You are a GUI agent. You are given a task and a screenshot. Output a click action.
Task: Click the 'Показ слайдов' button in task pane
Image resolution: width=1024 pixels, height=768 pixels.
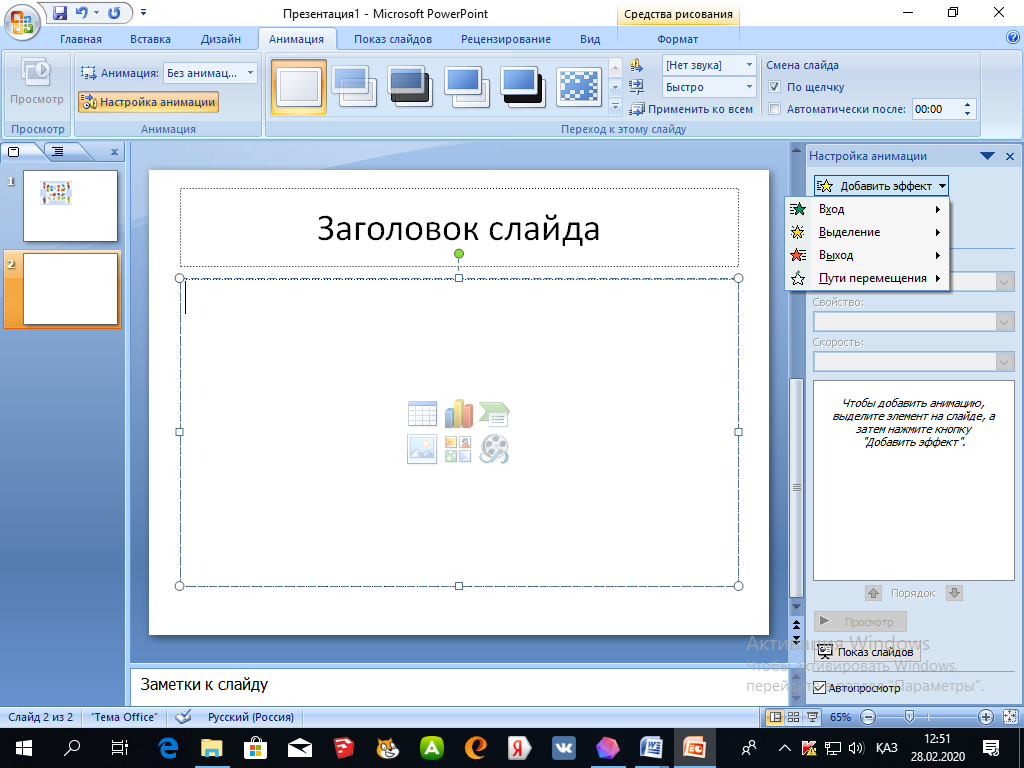[x=865, y=652]
